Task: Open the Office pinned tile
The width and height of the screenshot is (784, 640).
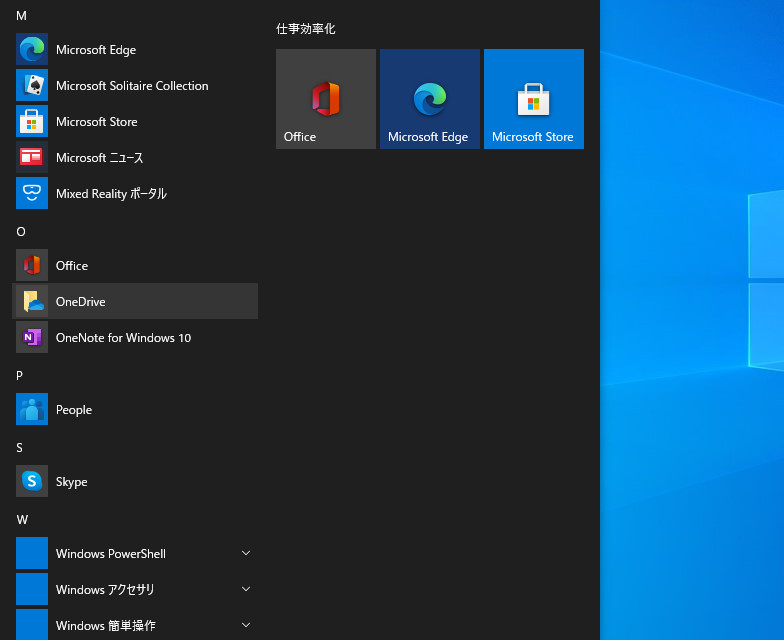Action: click(x=326, y=99)
